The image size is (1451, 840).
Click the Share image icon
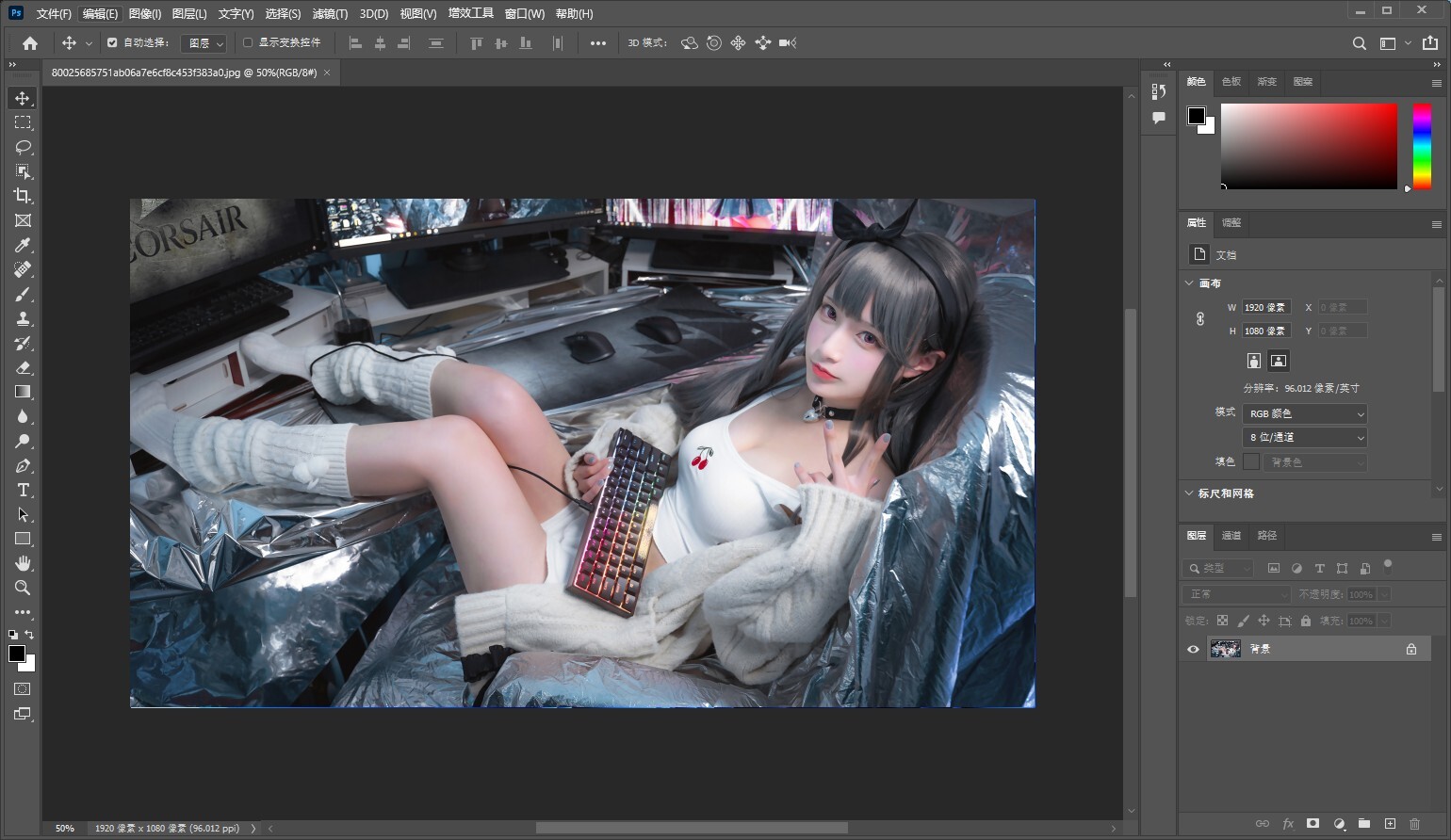(1430, 42)
